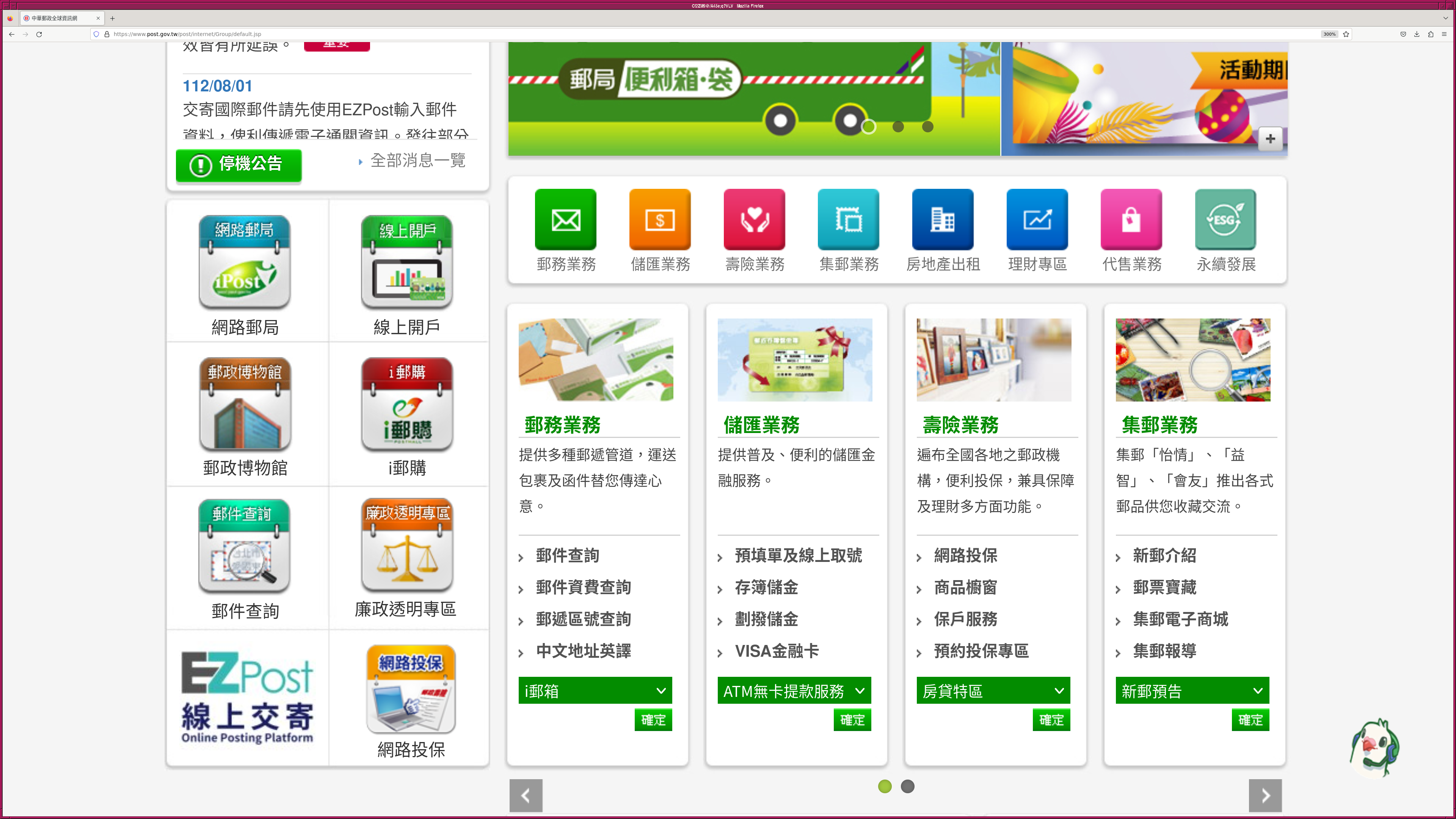Open the 理財專區 chart icon

pos(1037,219)
